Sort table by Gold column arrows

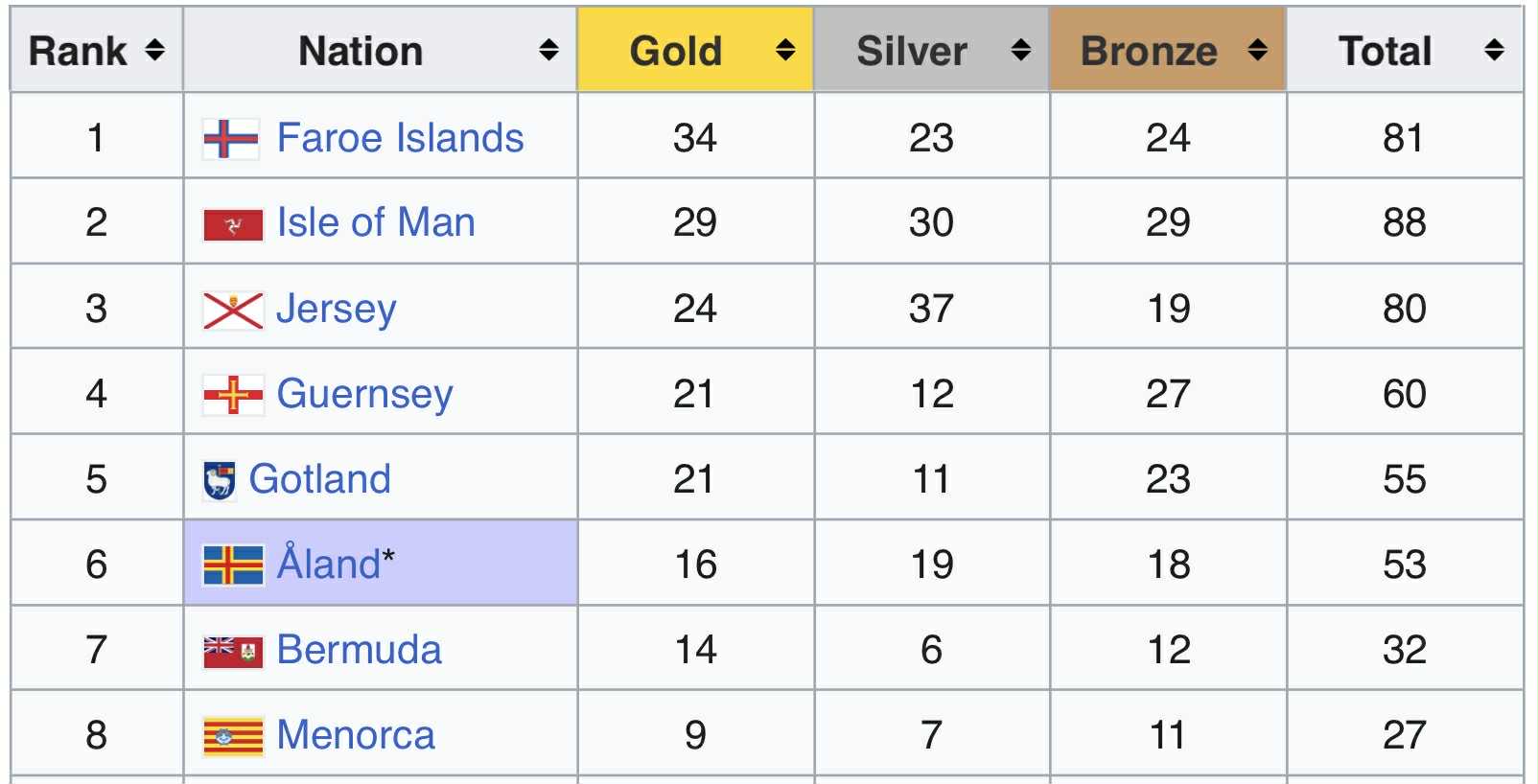pyautogui.click(x=785, y=50)
